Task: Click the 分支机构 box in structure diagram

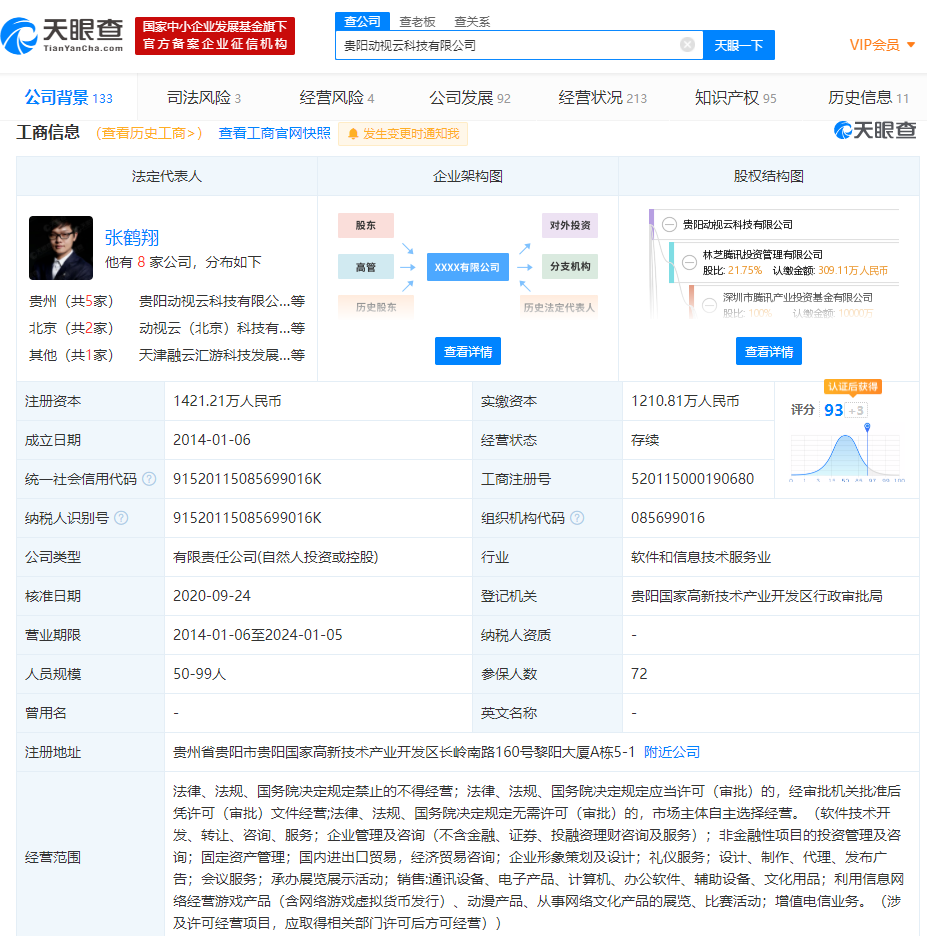Action: pos(570,266)
